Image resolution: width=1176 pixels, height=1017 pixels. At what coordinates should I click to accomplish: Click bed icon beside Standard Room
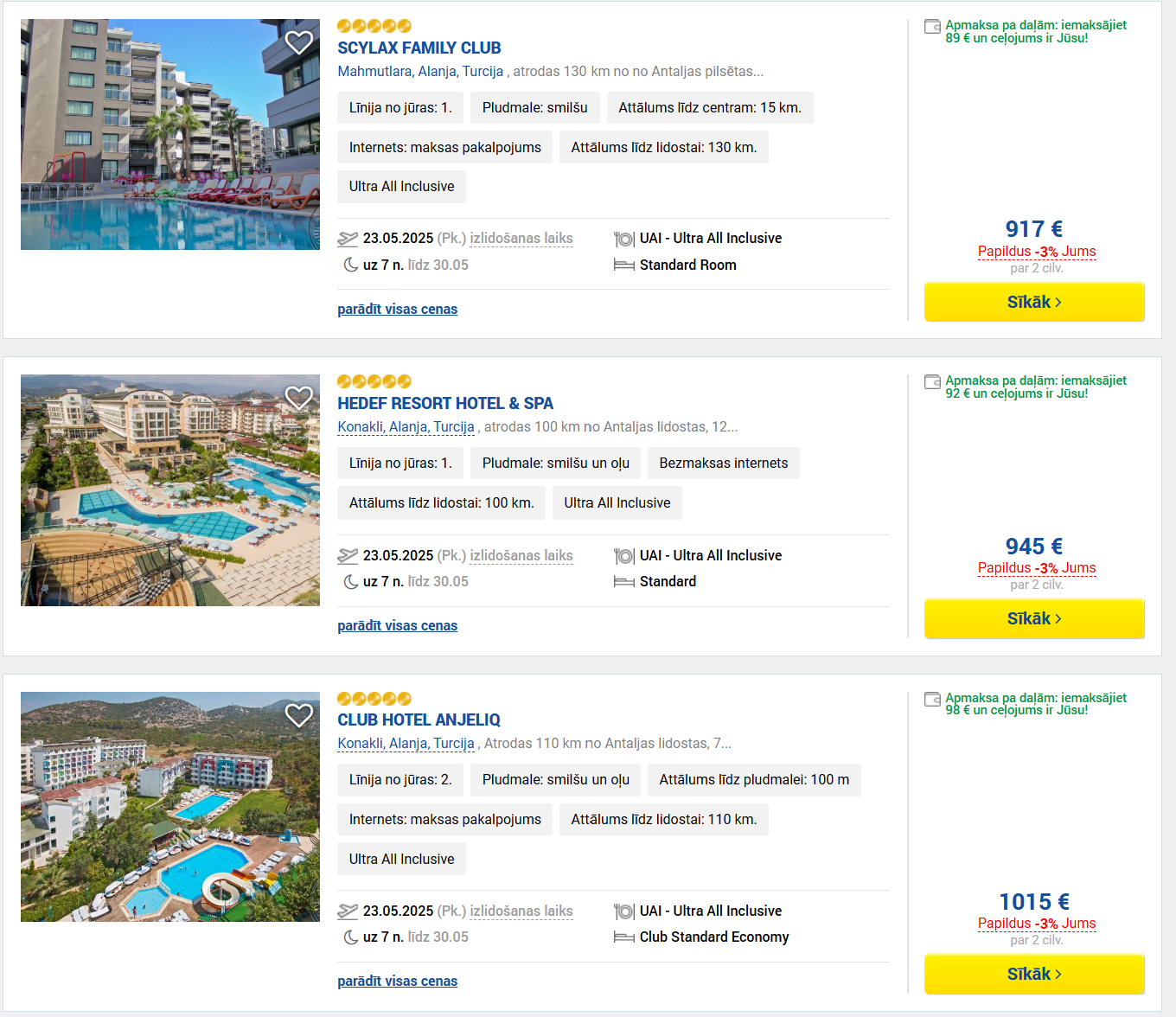click(x=624, y=265)
